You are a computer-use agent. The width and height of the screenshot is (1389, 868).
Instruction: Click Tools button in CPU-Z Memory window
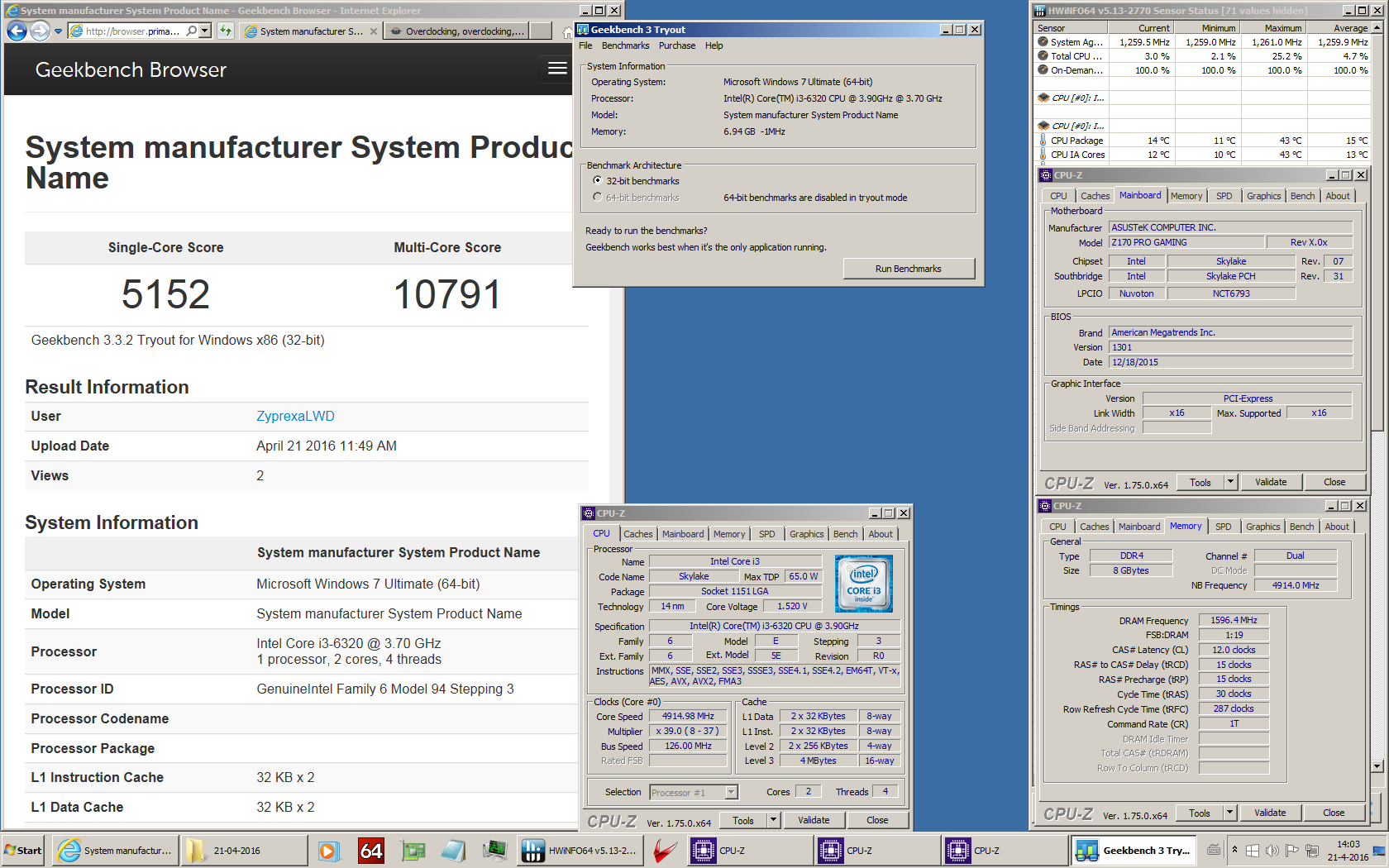coord(1200,813)
